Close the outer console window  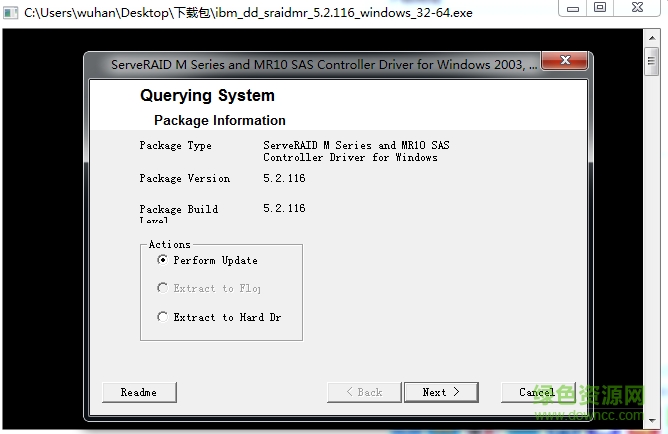[637, 8]
